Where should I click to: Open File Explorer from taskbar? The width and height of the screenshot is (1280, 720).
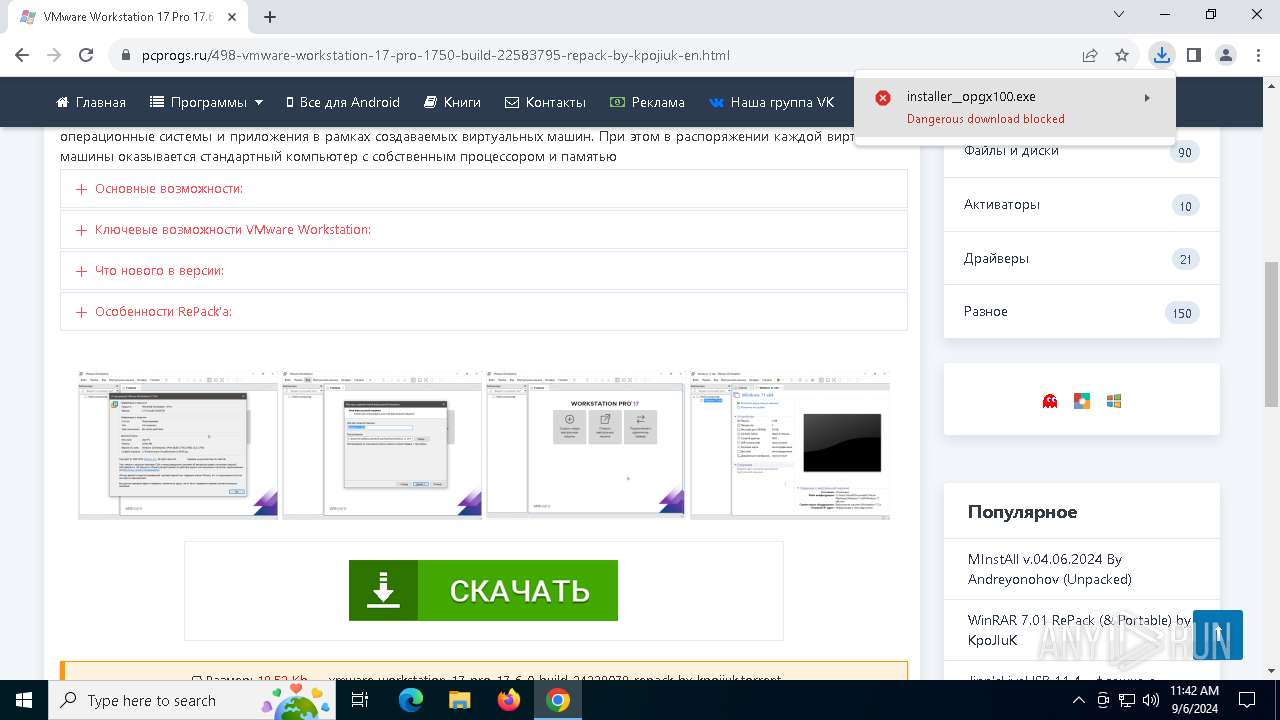tap(460, 700)
